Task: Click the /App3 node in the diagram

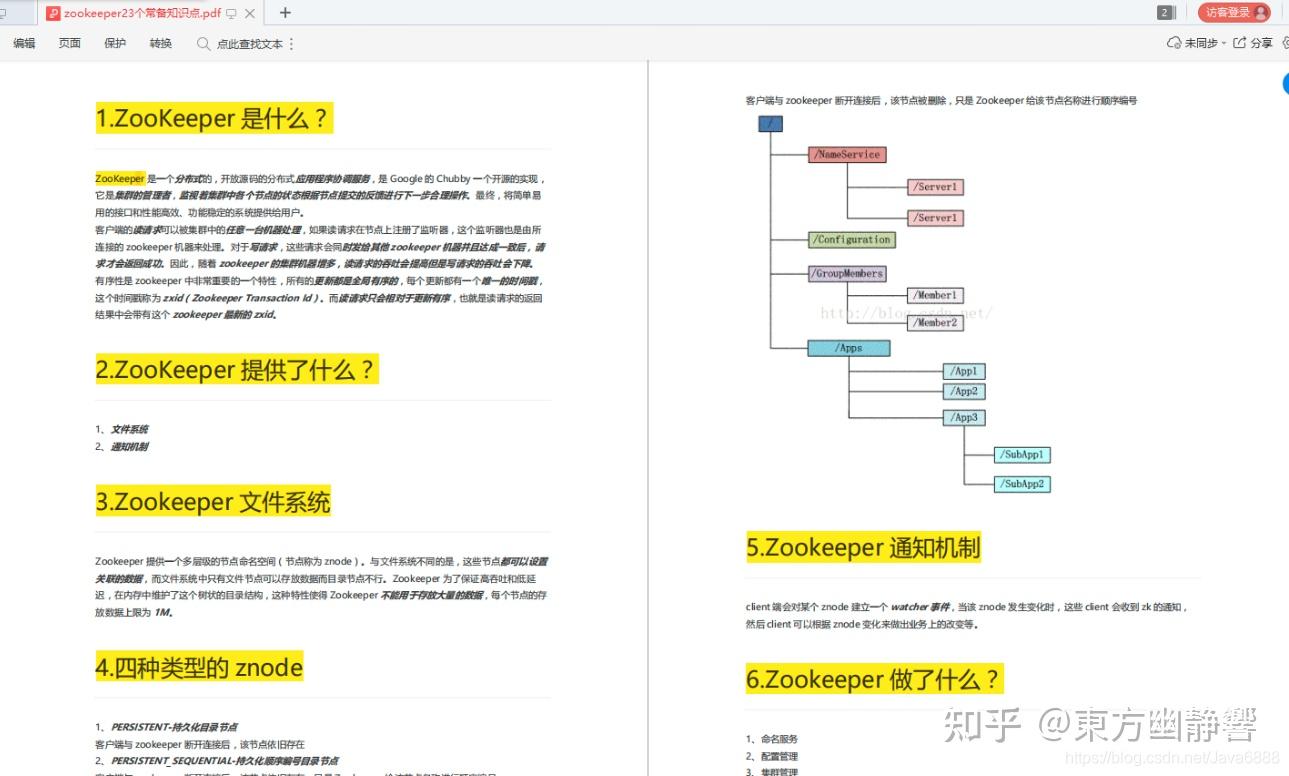Action: (x=964, y=417)
